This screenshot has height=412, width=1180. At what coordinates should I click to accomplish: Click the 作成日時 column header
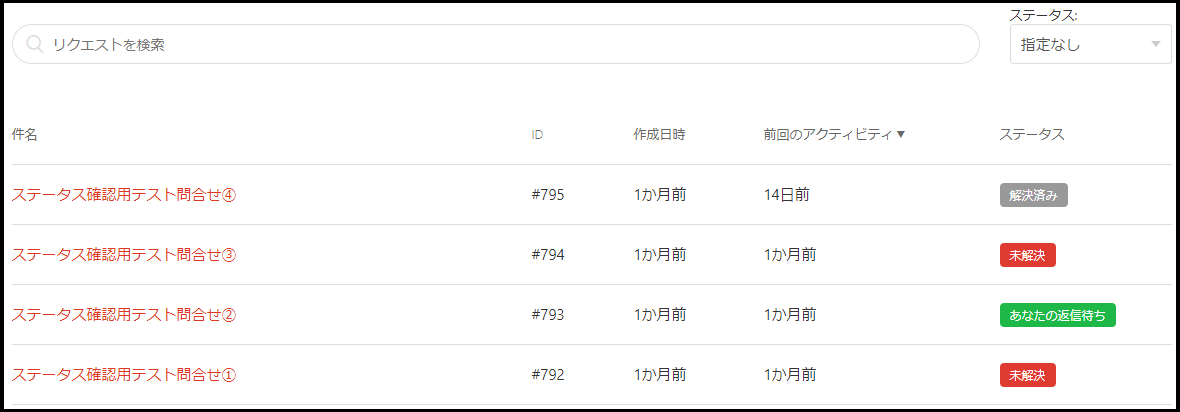pyautogui.click(x=659, y=135)
